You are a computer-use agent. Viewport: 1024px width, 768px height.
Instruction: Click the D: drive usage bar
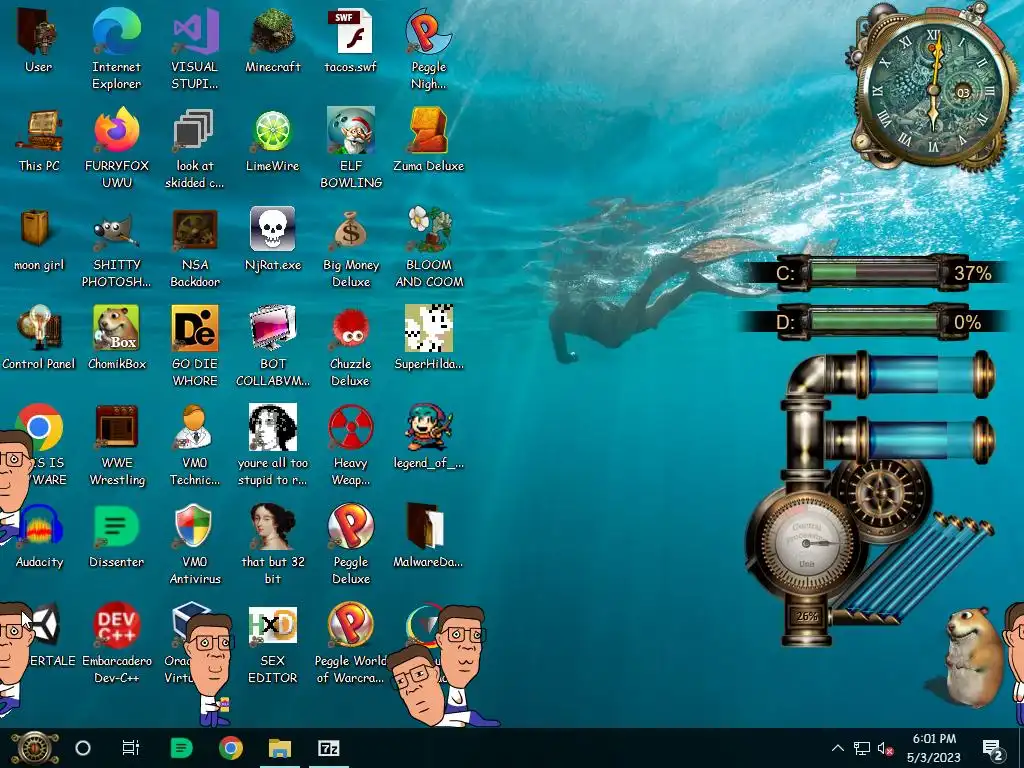pyautogui.click(x=874, y=321)
